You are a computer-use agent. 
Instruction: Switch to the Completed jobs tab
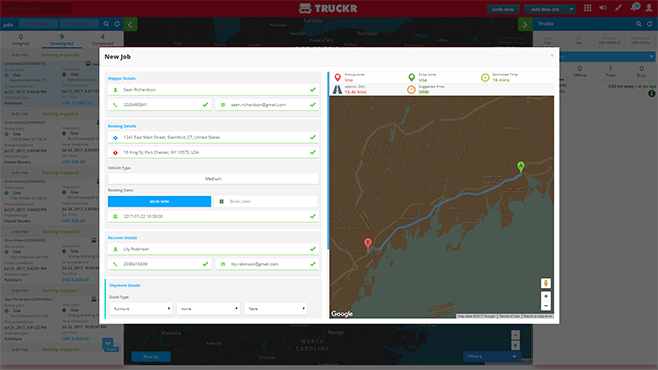[102, 40]
